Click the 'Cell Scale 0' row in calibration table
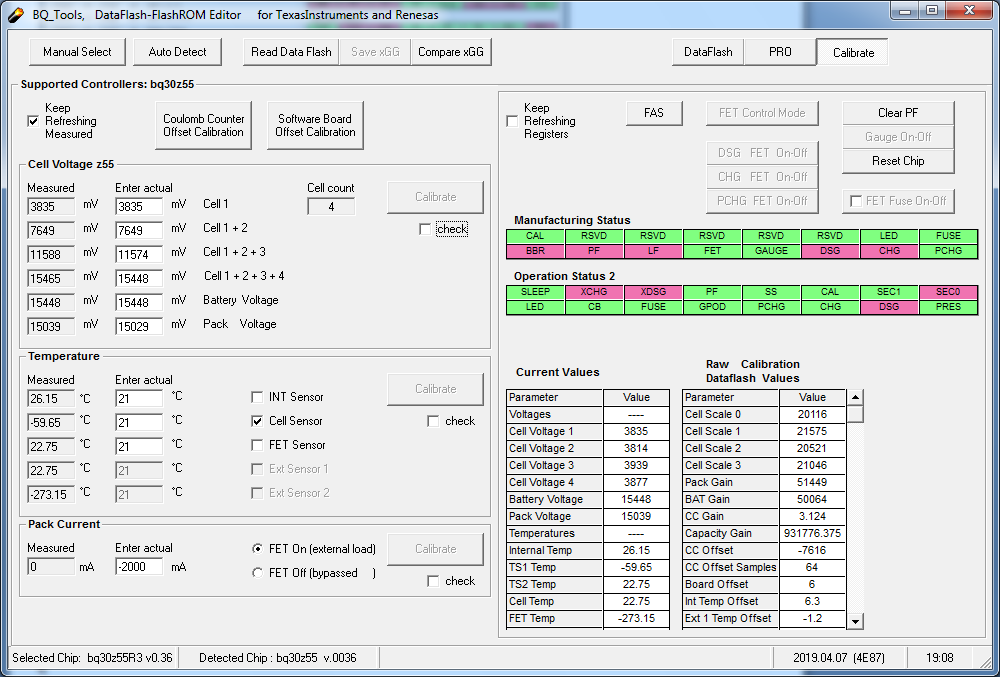This screenshot has width=1000, height=677. [763, 414]
